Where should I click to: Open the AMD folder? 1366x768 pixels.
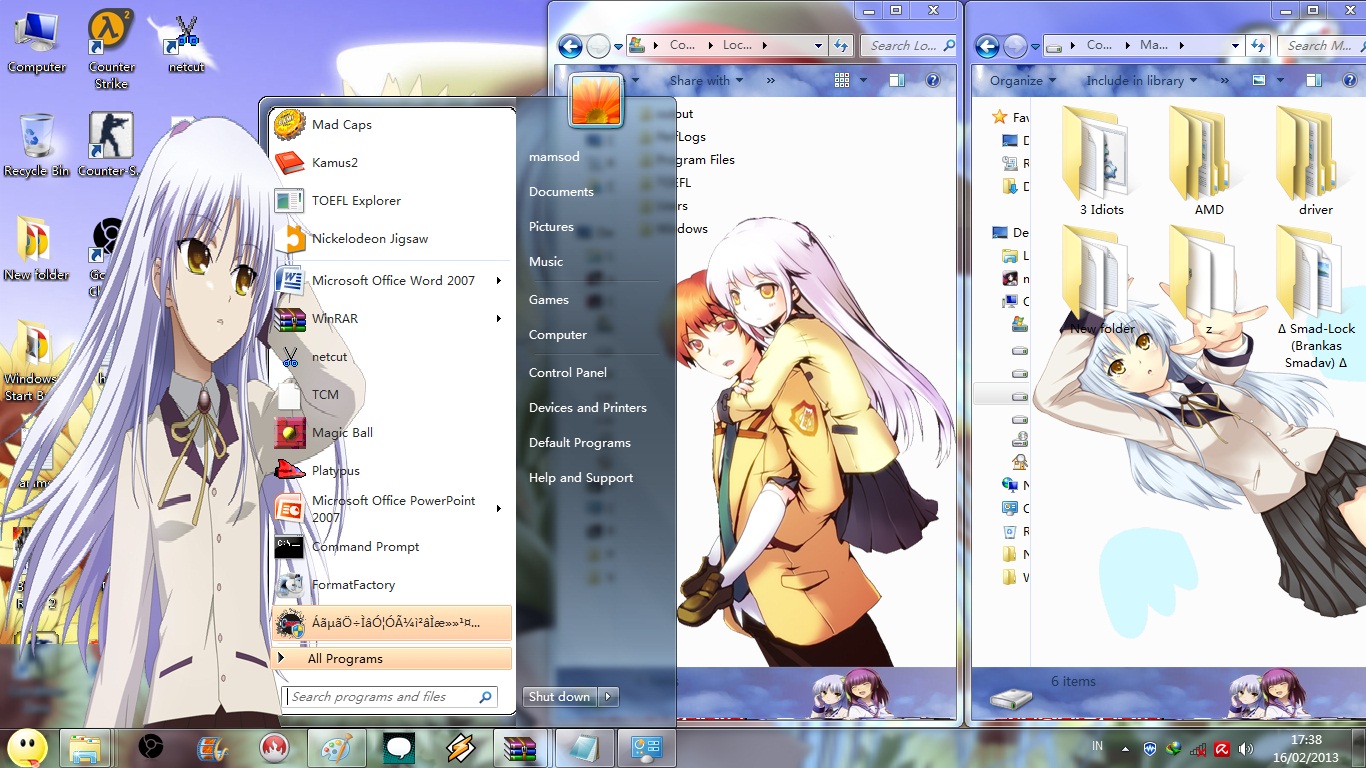point(1209,162)
